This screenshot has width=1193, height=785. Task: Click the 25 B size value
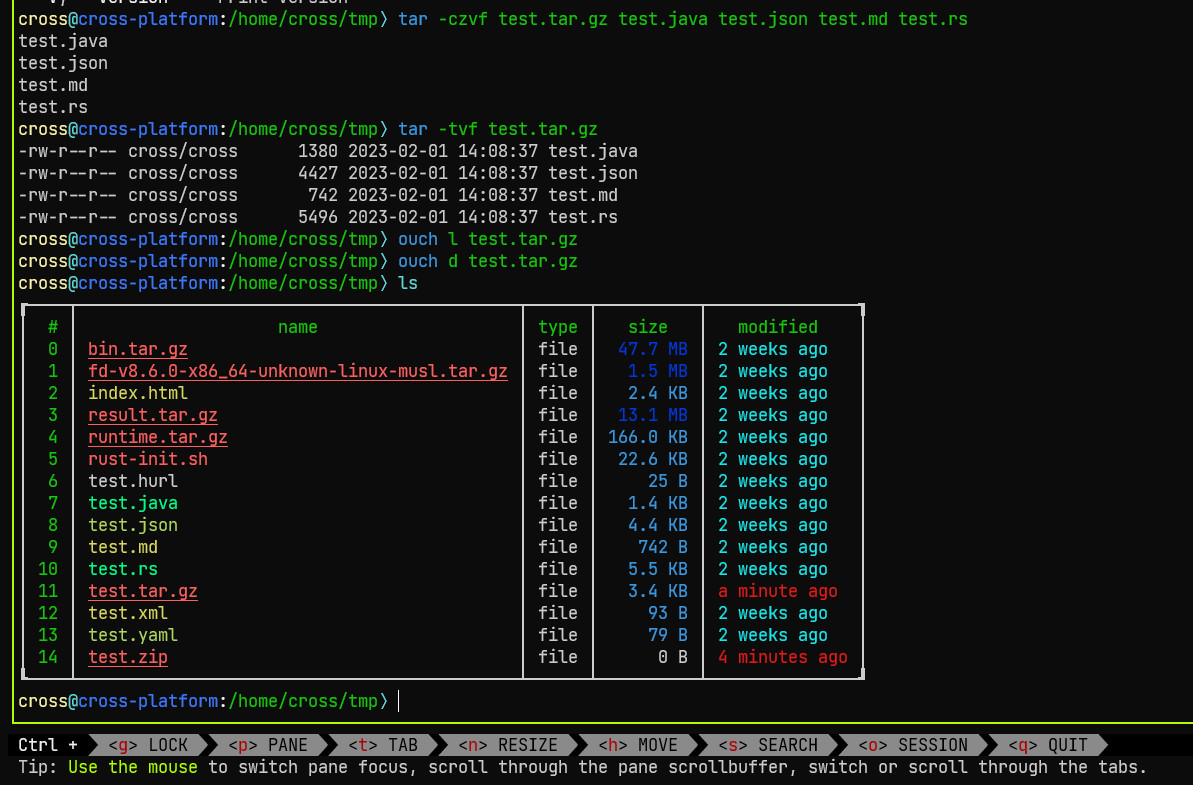pyautogui.click(x=667, y=481)
